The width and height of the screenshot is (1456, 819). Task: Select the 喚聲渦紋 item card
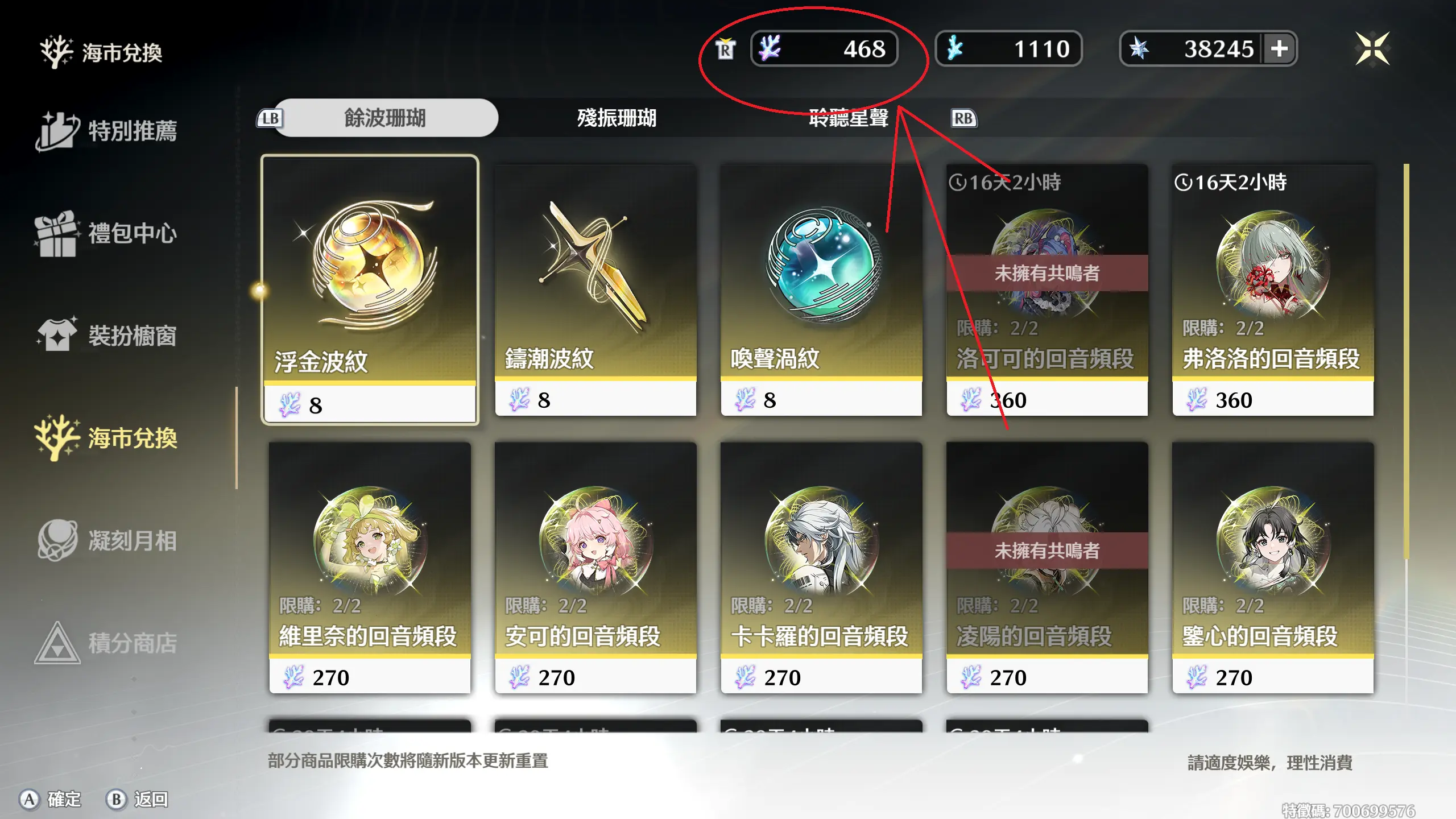coord(821,290)
